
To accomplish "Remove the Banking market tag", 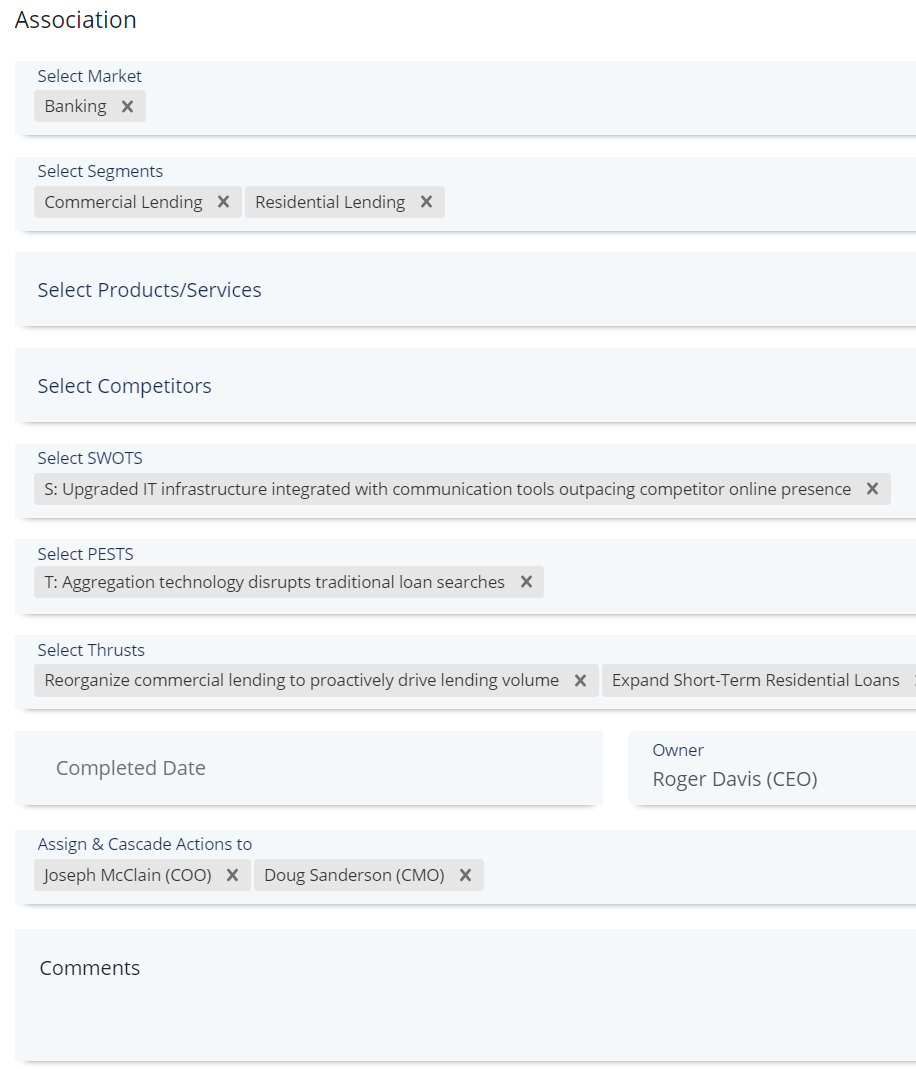I will (127, 106).
